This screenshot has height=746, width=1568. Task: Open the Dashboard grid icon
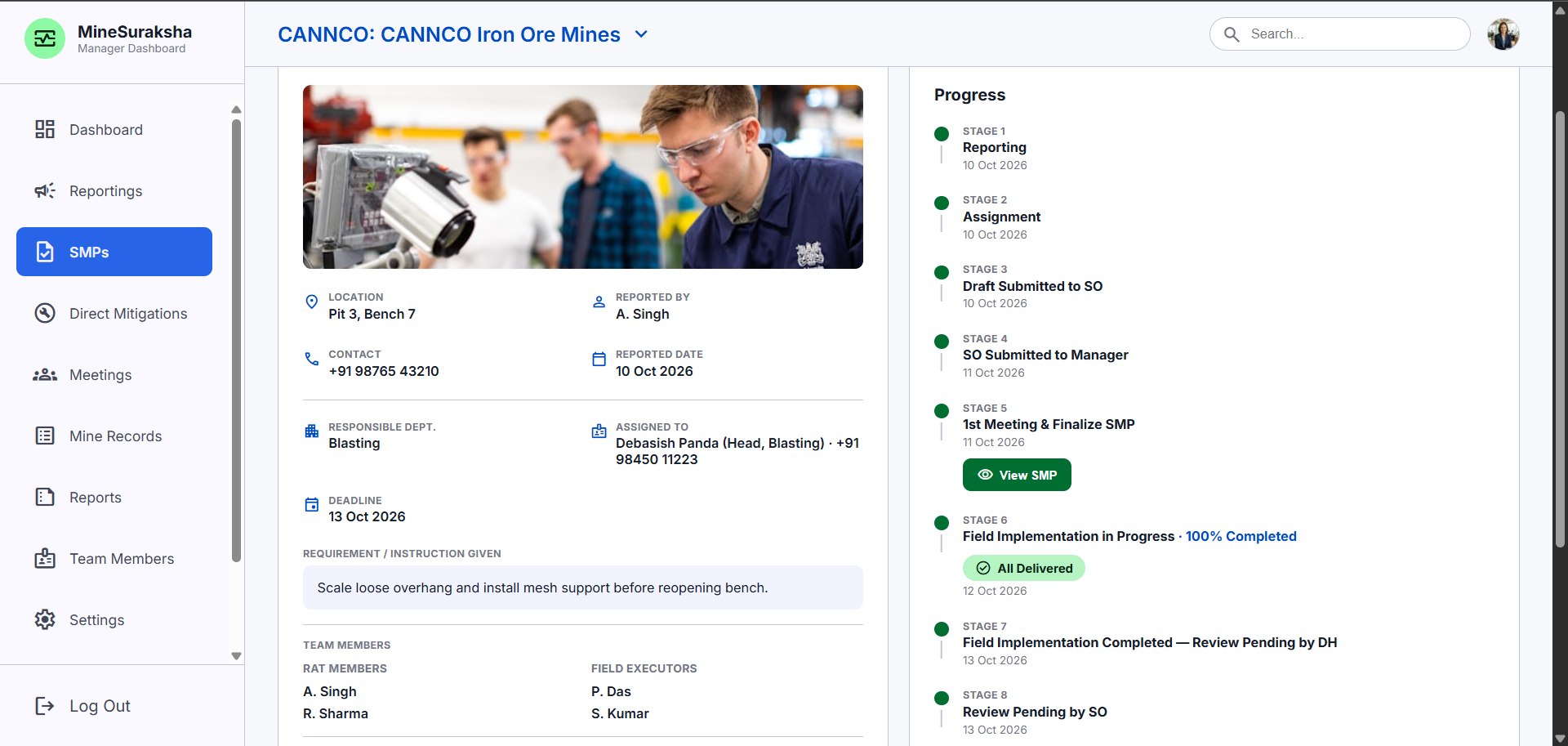pyautogui.click(x=45, y=129)
